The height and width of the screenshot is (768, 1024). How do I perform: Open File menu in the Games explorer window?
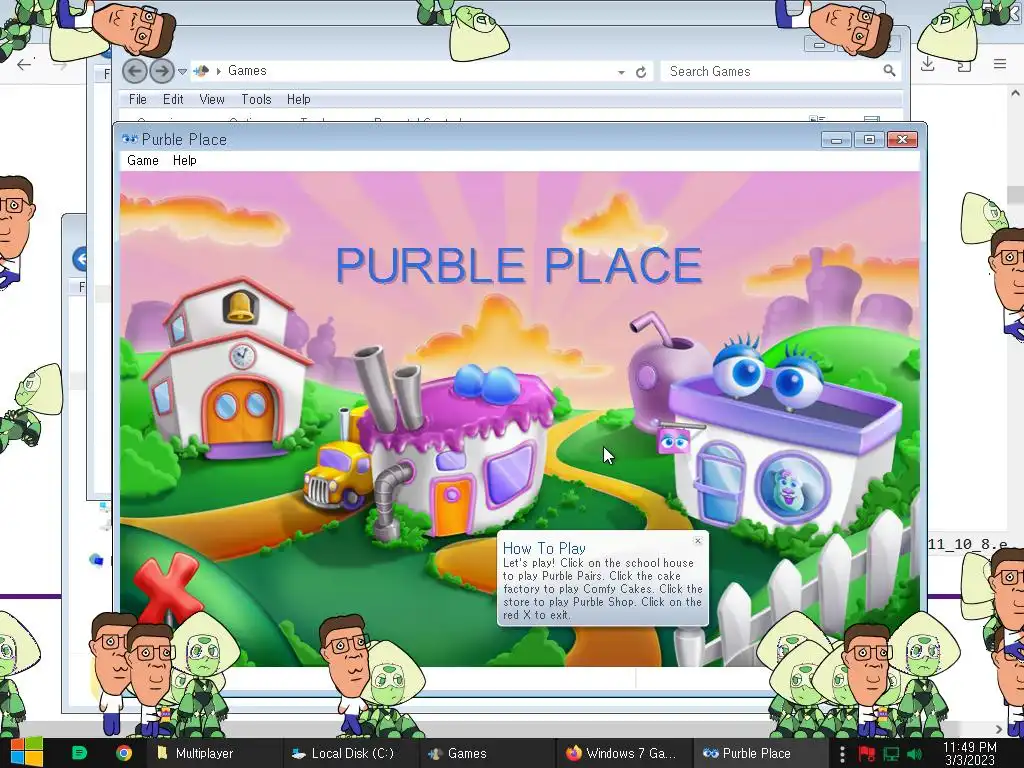click(x=138, y=99)
